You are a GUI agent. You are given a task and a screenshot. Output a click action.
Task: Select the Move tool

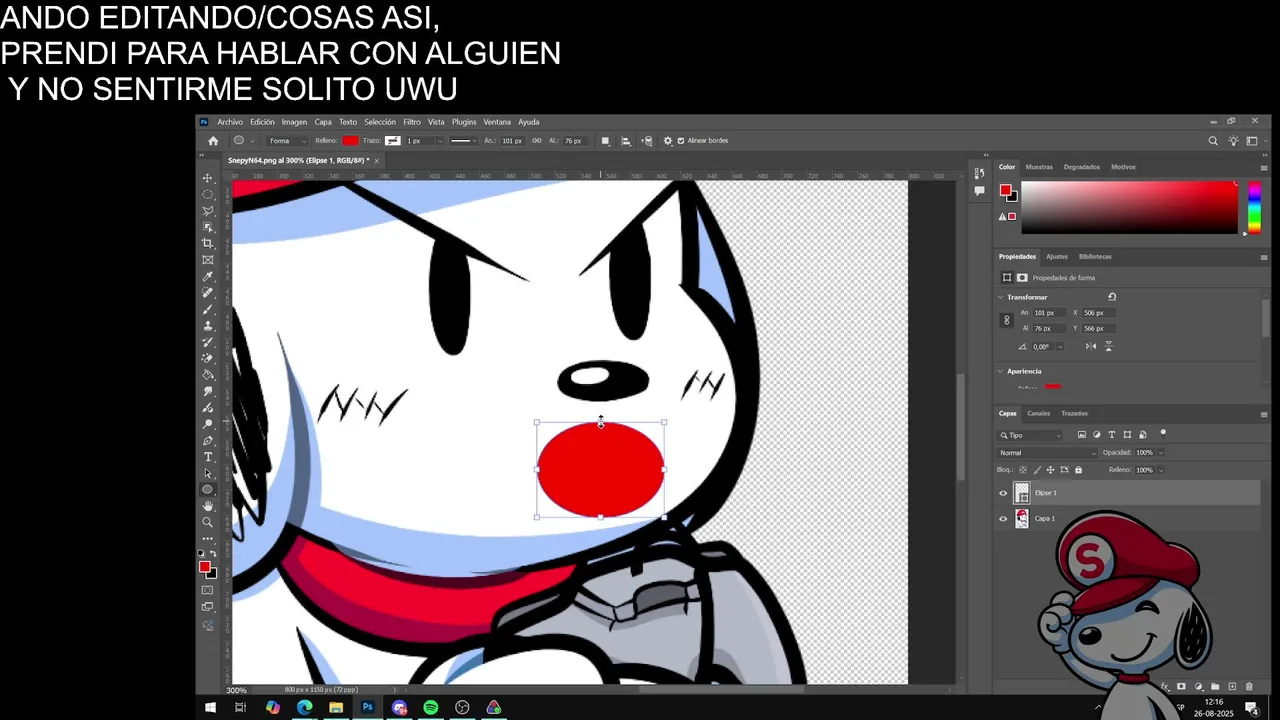click(x=208, y=178)
